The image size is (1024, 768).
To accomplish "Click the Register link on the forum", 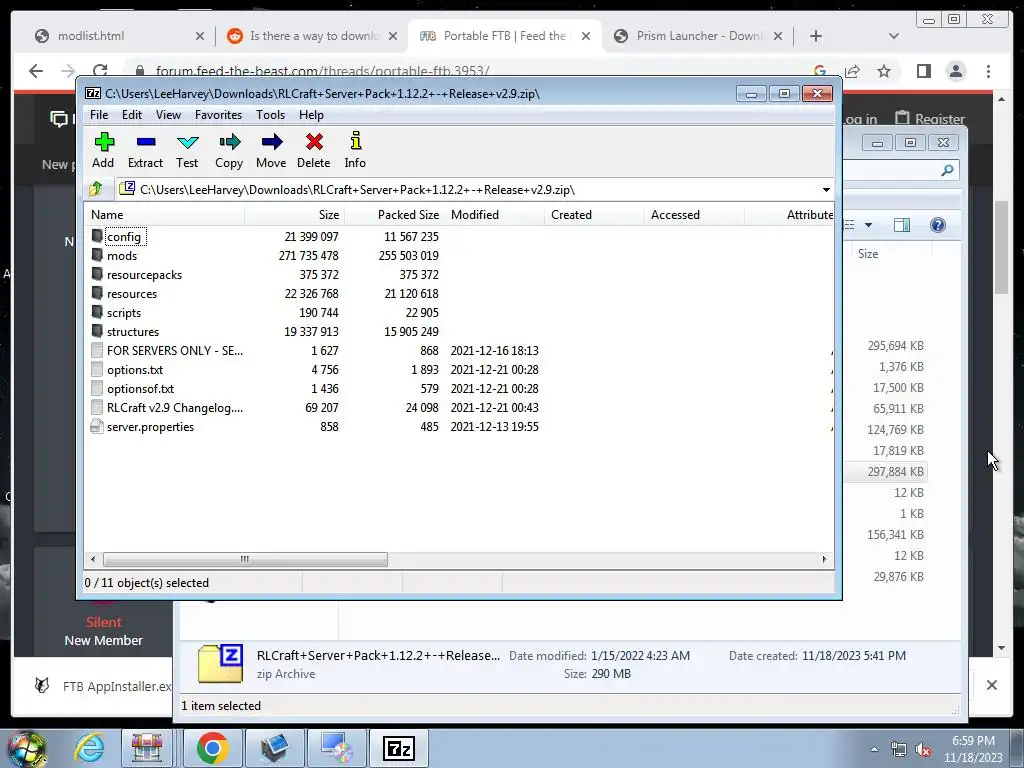I will [929, 118].
